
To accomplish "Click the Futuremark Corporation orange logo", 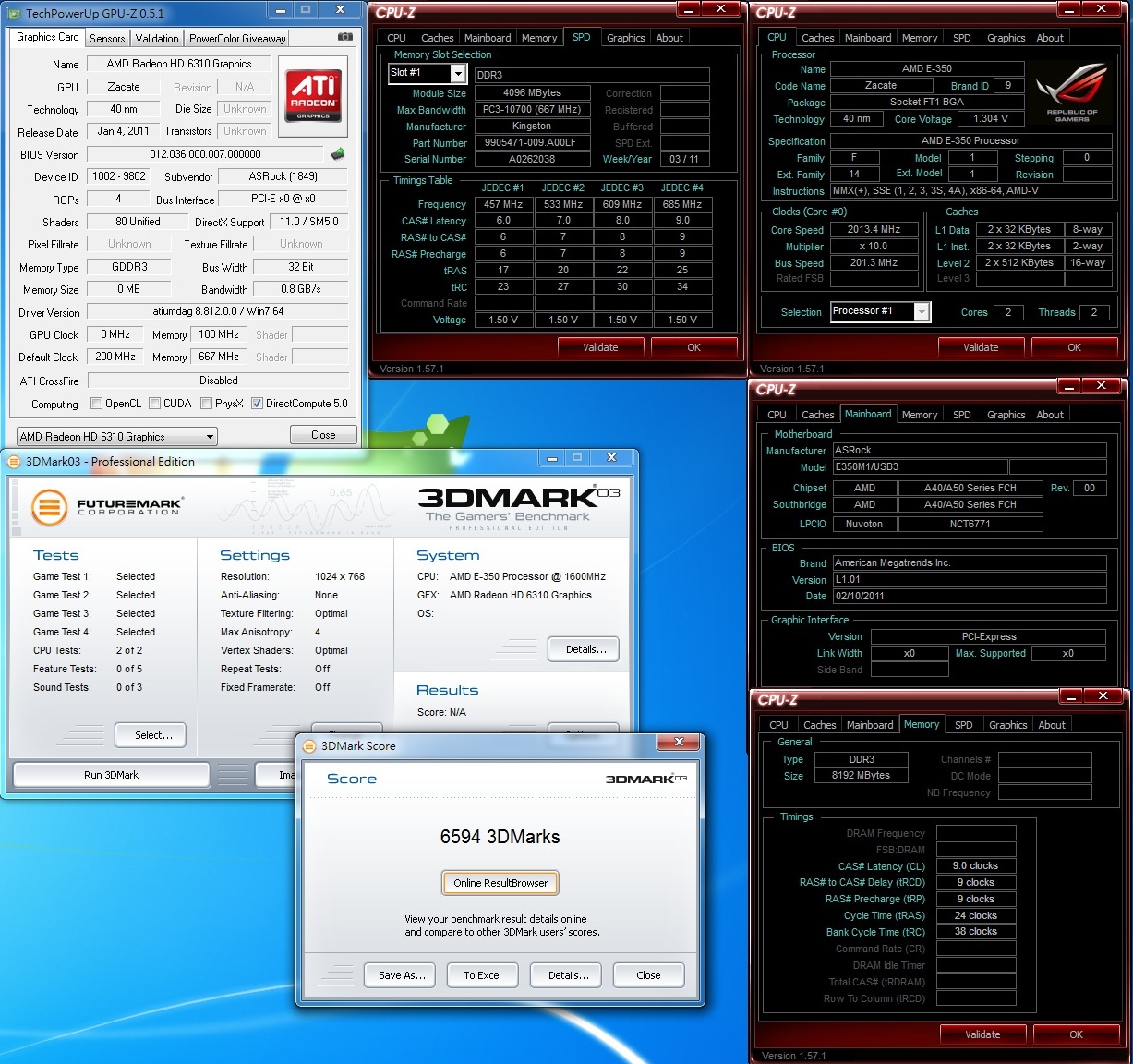I will point(50,506).
